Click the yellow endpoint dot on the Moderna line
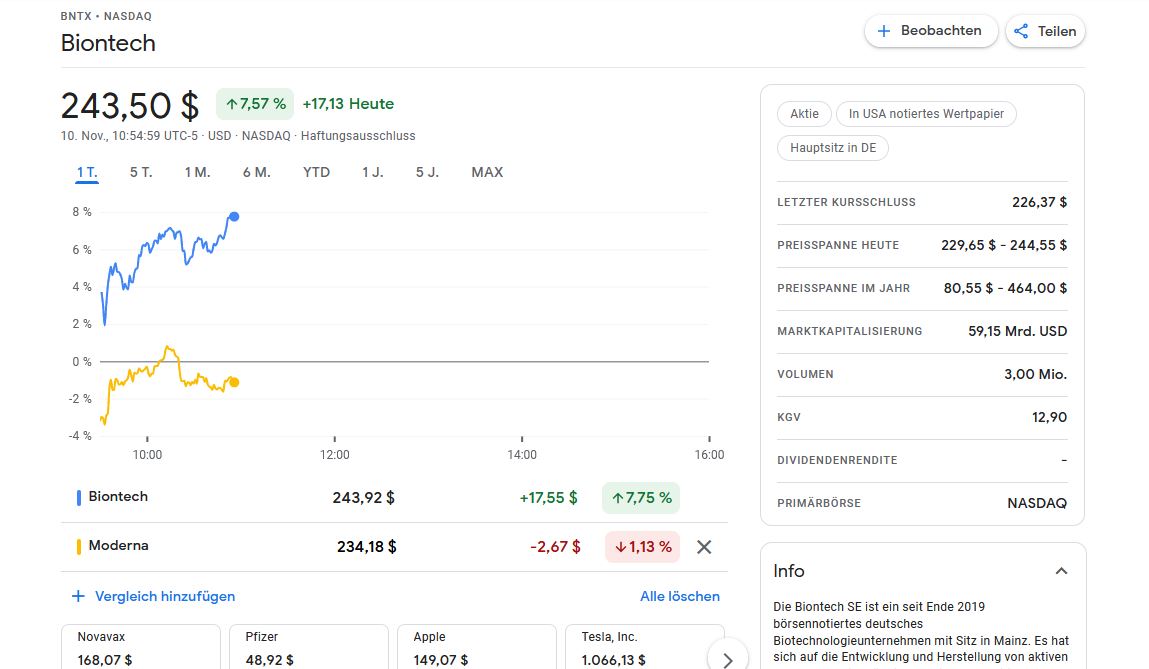Viewport: 1149px width, 669px height. [234, 382]
